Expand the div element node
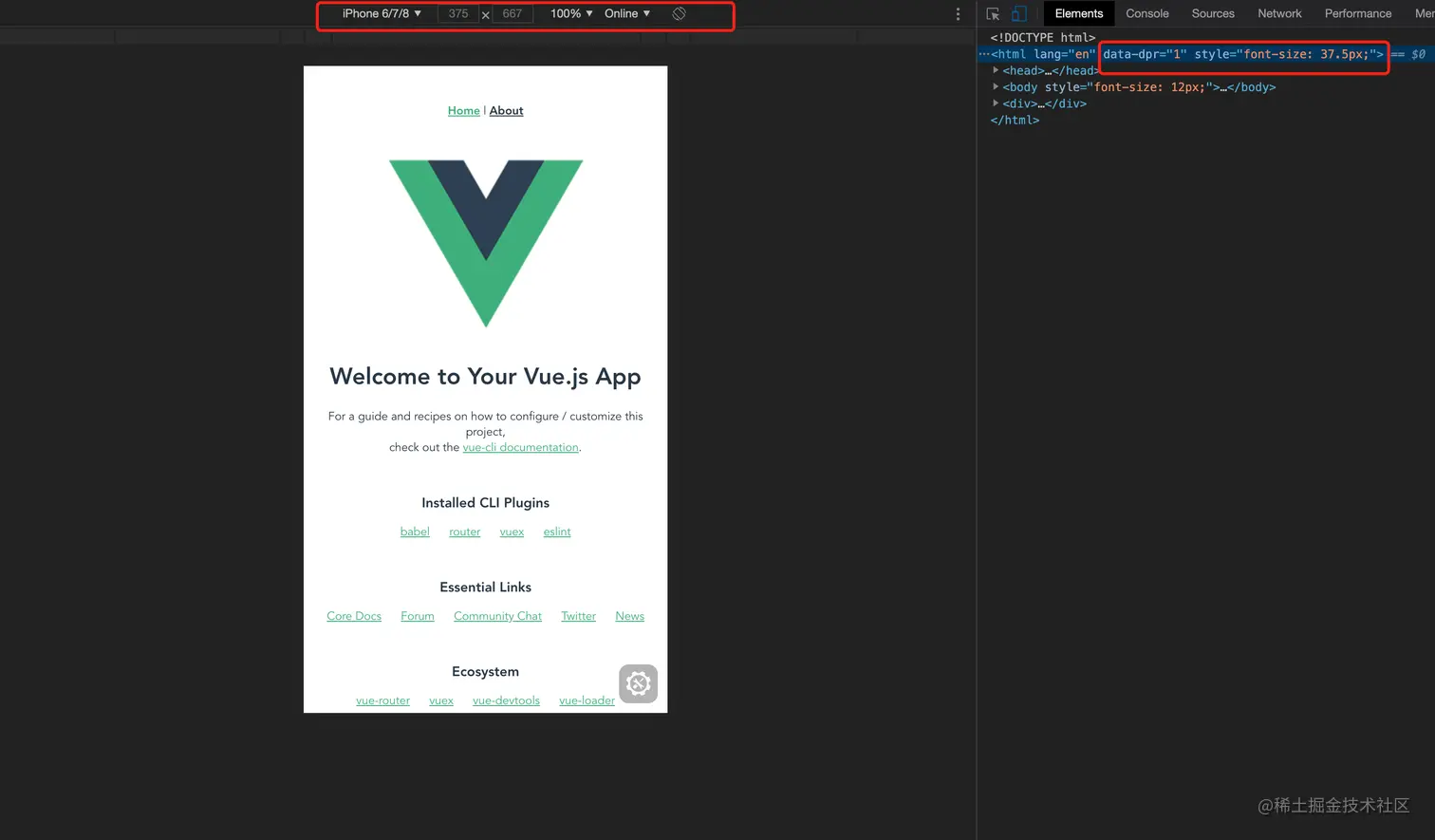The width and height of the screenshot is (1435, 840). pos(996,103)
